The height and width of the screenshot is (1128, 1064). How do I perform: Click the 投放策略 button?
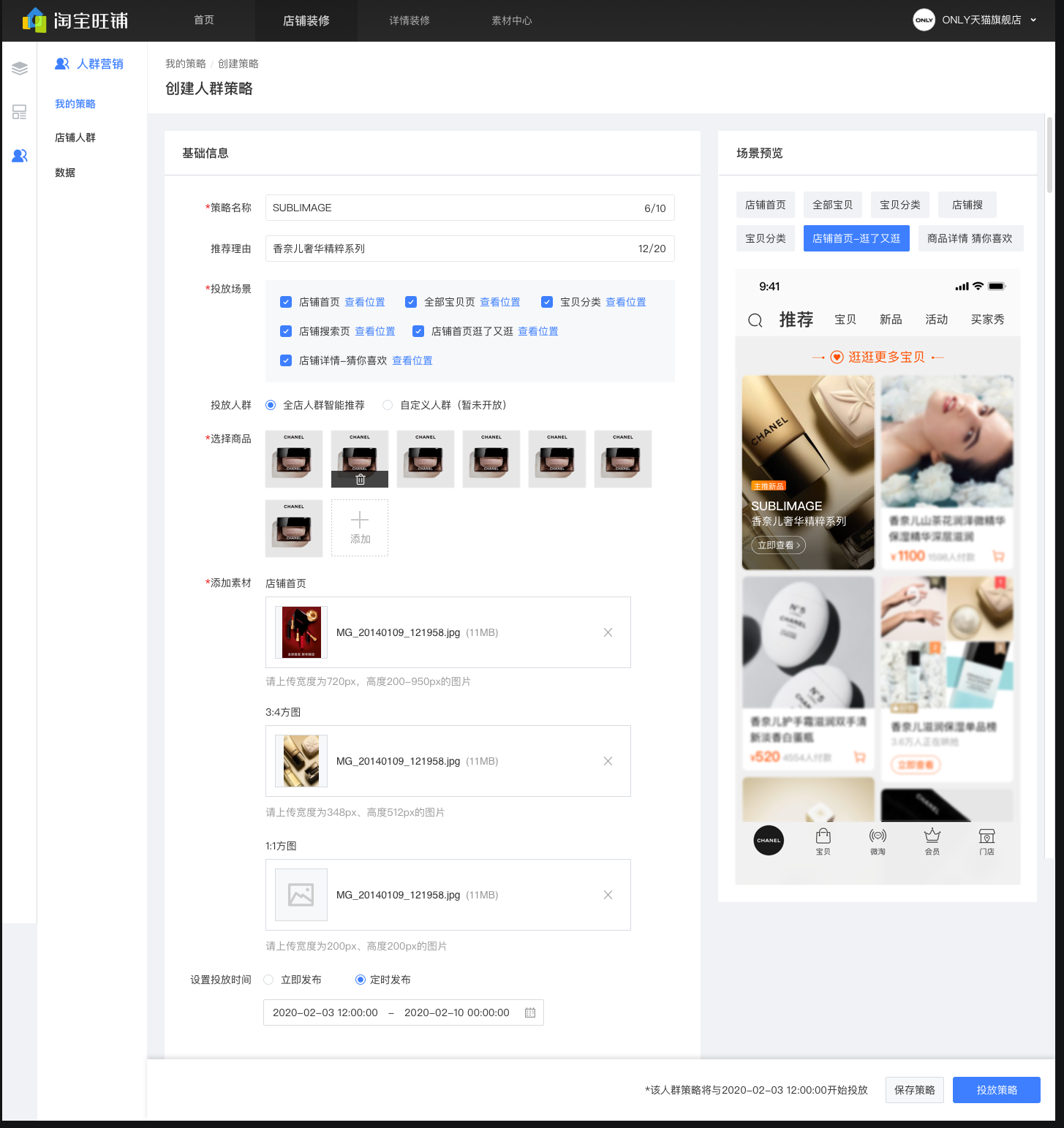click(x=997, y=1090)
